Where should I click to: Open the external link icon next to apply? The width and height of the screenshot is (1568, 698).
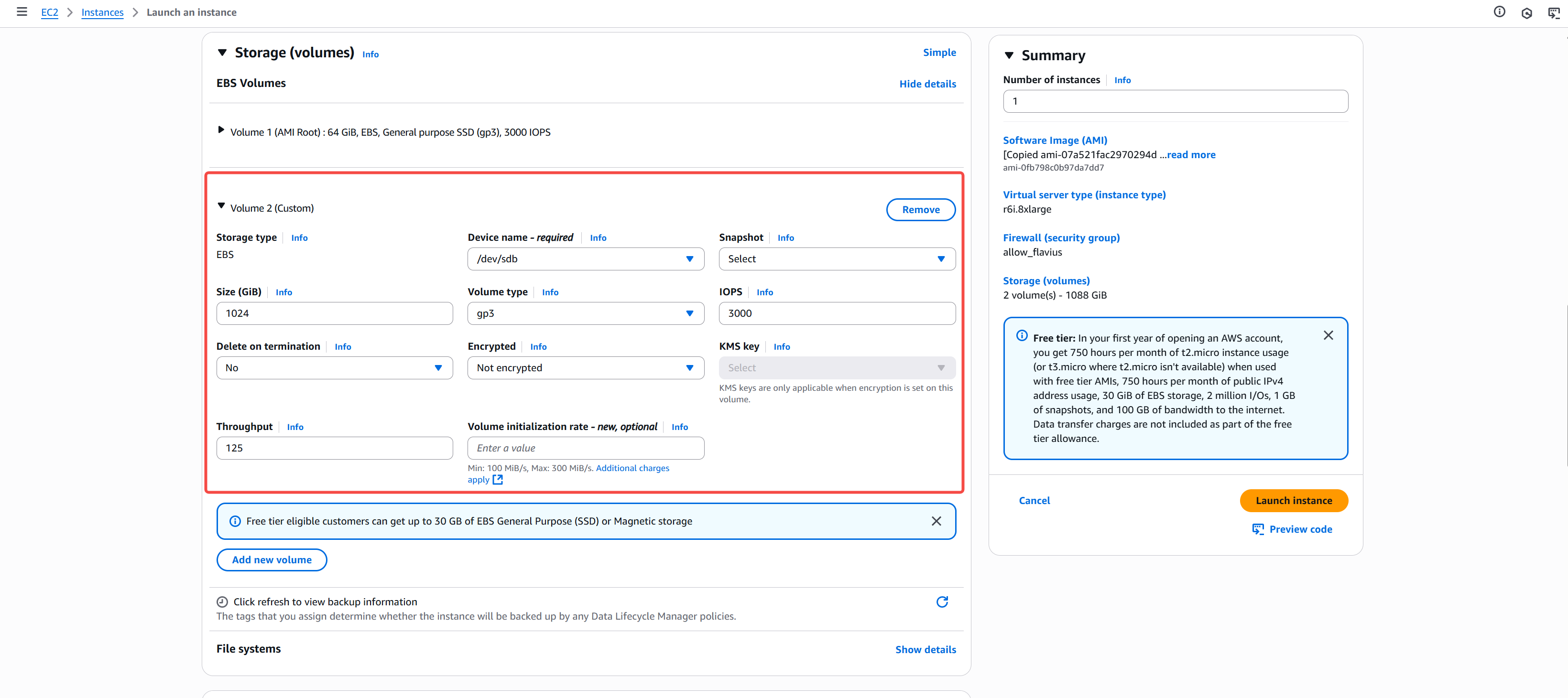point(498,480)
